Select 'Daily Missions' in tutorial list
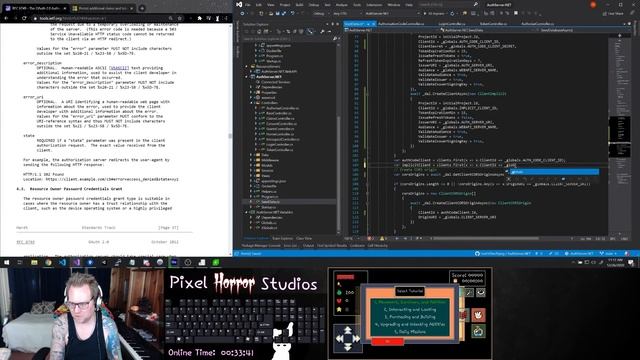Screen dimensions: 640x360 (410, 332)
